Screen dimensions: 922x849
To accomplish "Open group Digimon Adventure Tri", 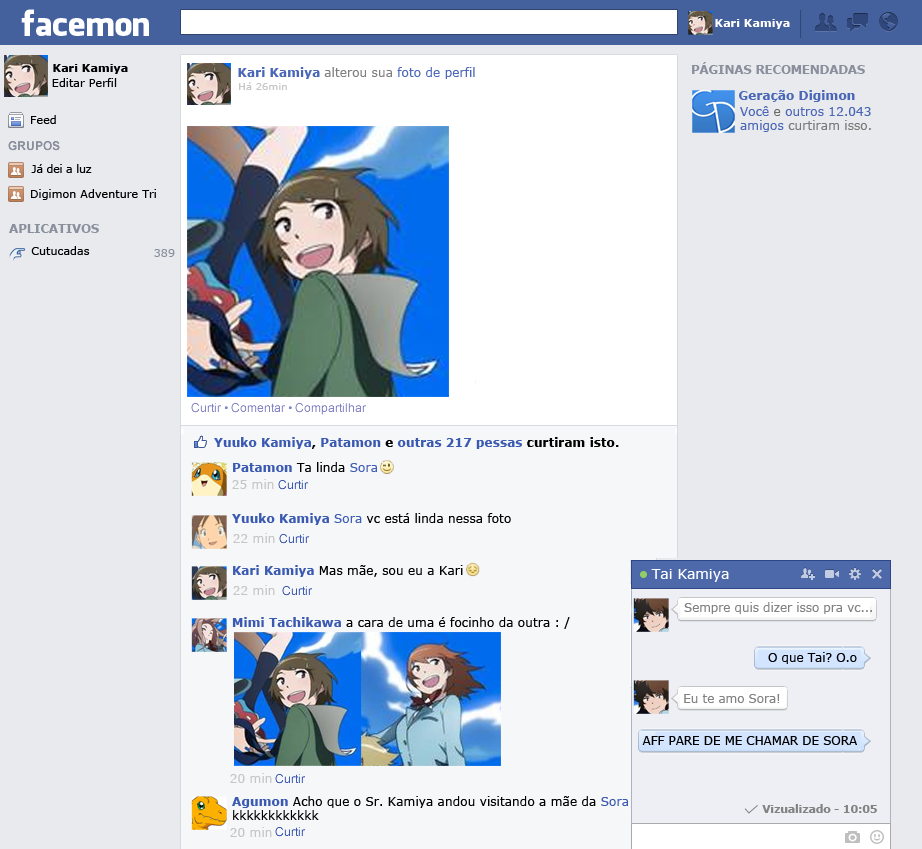I will coord(93,194).
